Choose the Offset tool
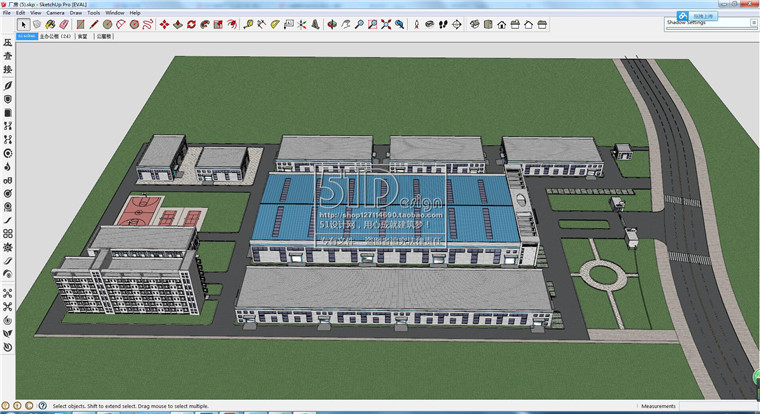The height and width of the screenshot is (414, 760). click(x=232, y=24)
